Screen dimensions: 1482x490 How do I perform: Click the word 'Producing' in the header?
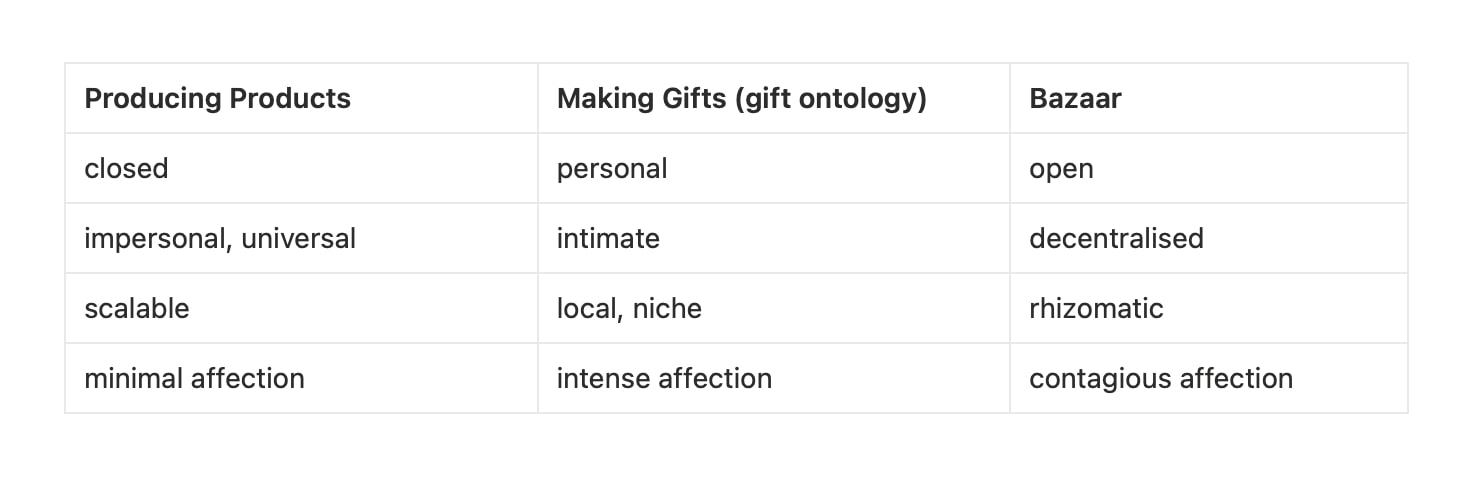point(153,99)
